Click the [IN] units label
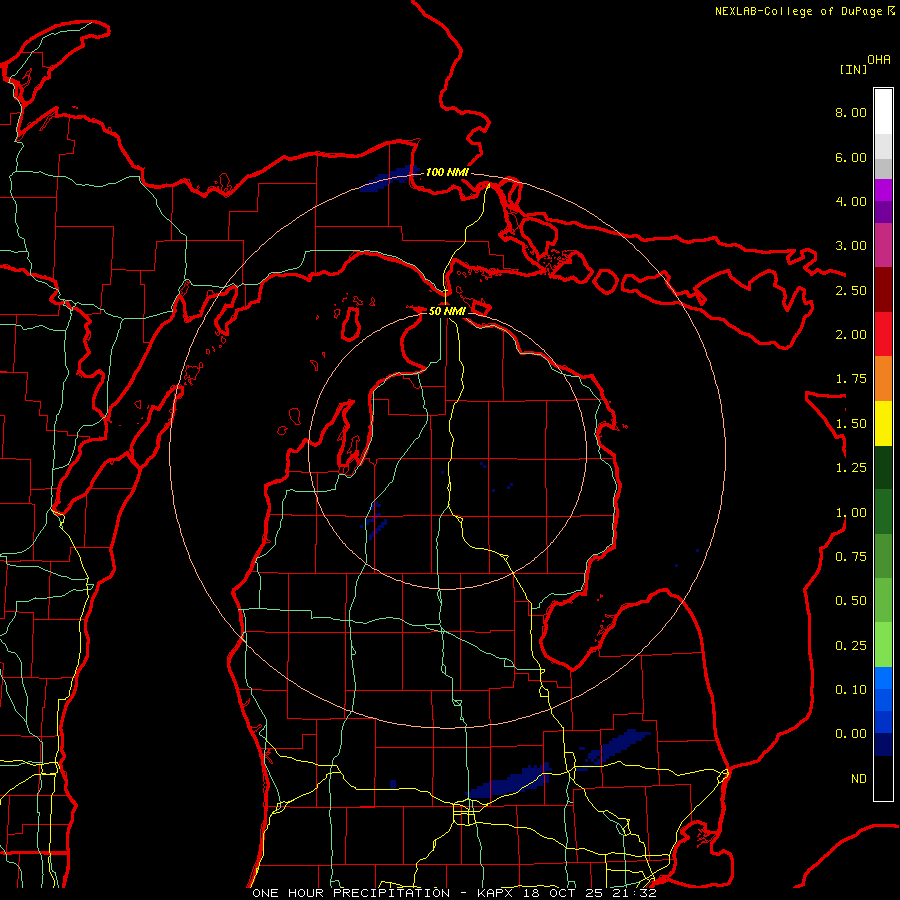The height and width of the screenshot is (900, 900). point(853,69)
